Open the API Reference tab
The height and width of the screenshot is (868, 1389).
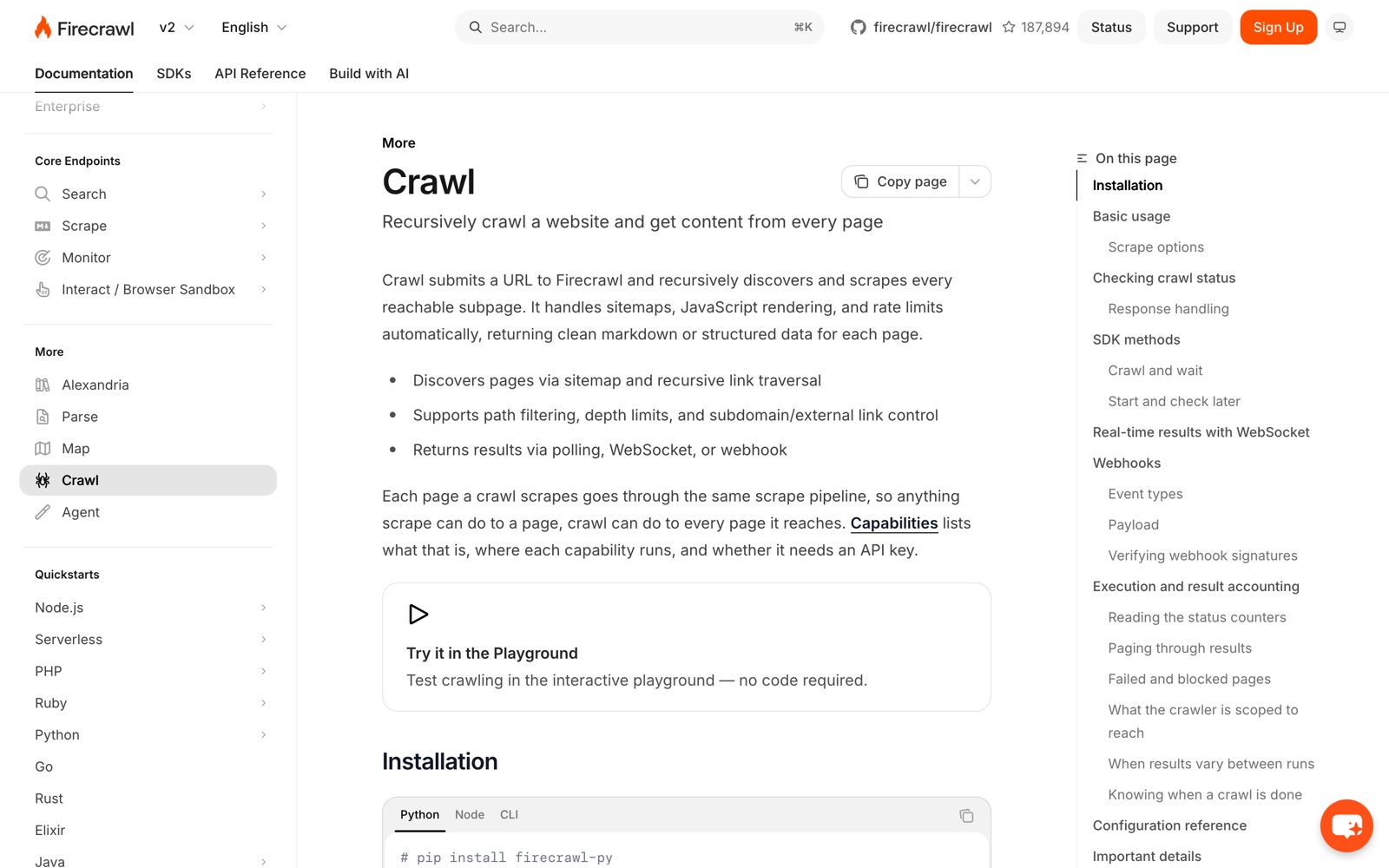tap(260, 74)
